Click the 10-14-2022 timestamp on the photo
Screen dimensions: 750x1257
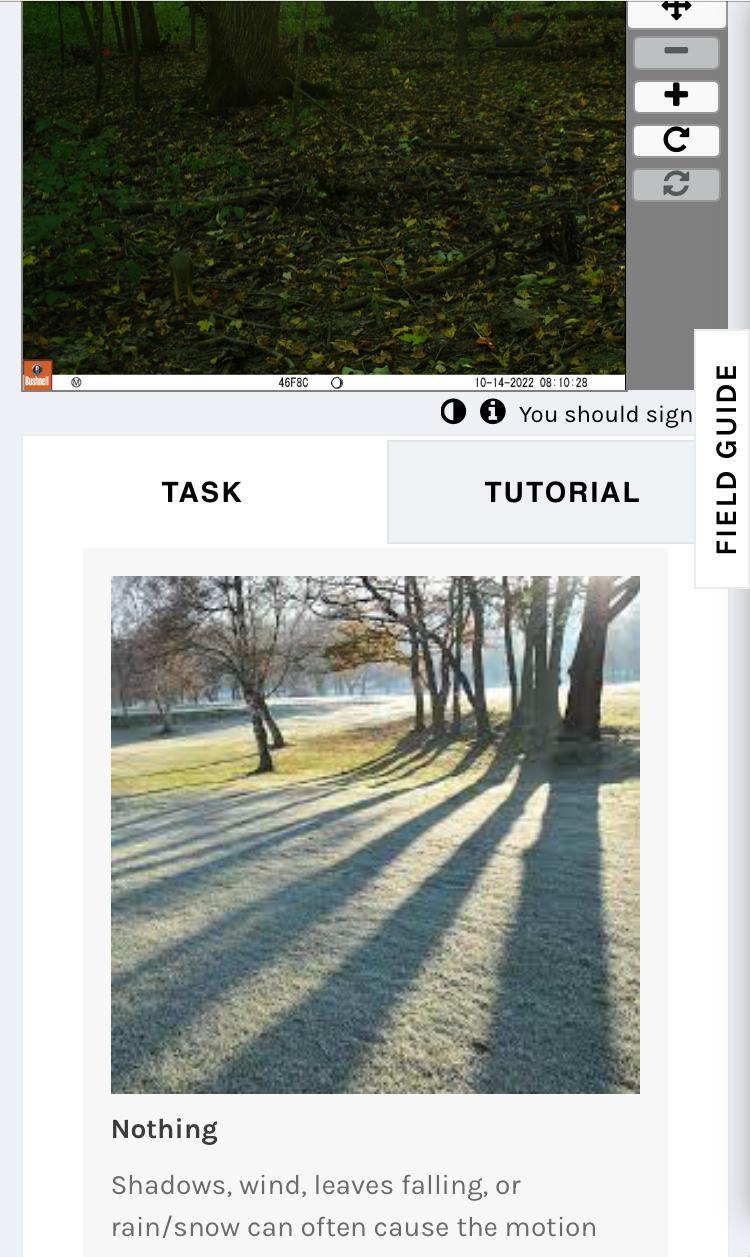pos(531,383)
